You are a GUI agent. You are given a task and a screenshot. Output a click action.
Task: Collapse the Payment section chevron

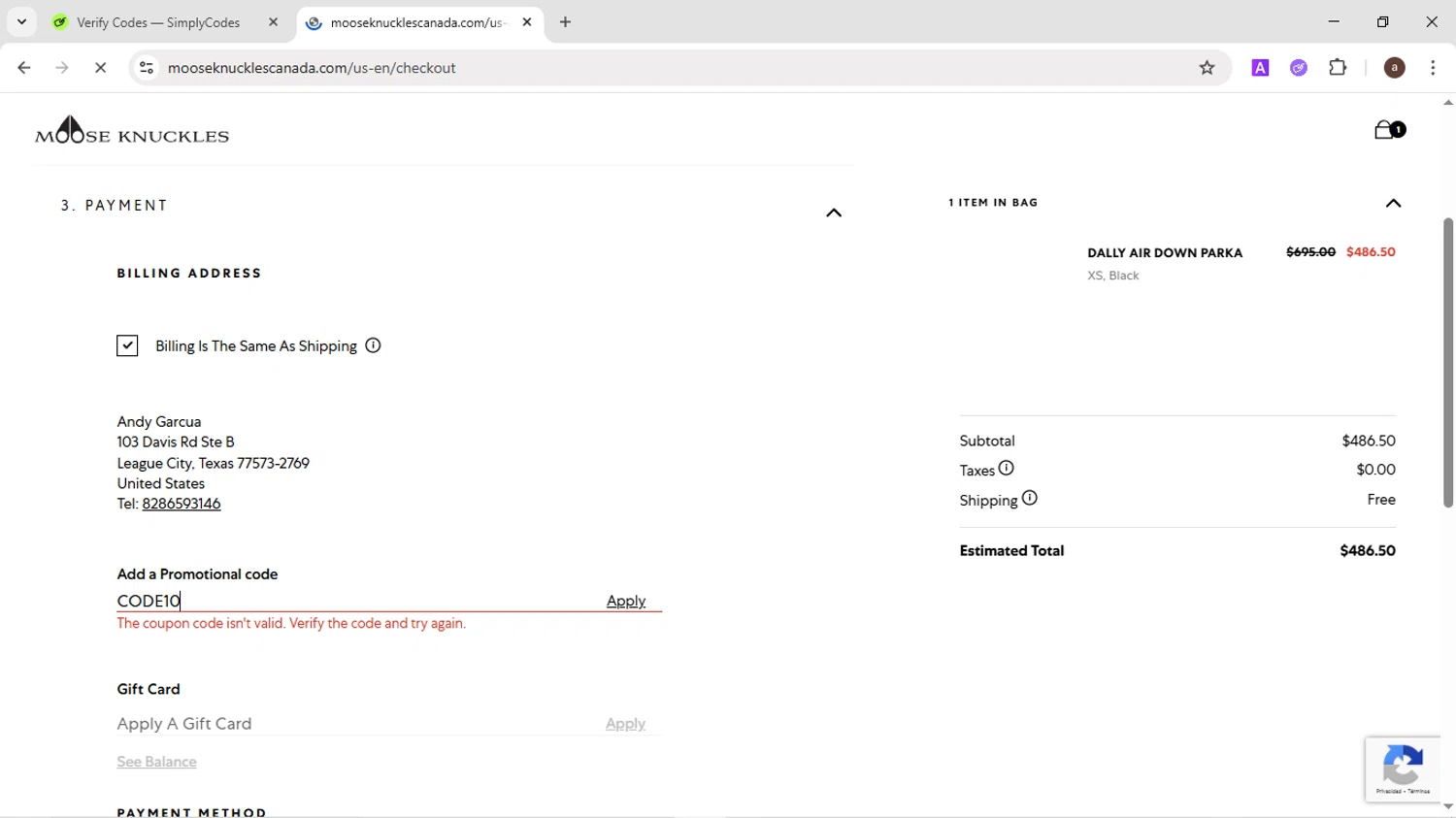click(x=834, y=213)
